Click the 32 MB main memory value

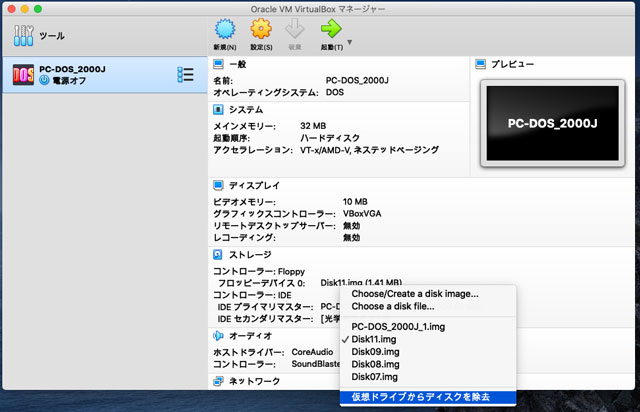pyautogui.click(x=313, y=126)
